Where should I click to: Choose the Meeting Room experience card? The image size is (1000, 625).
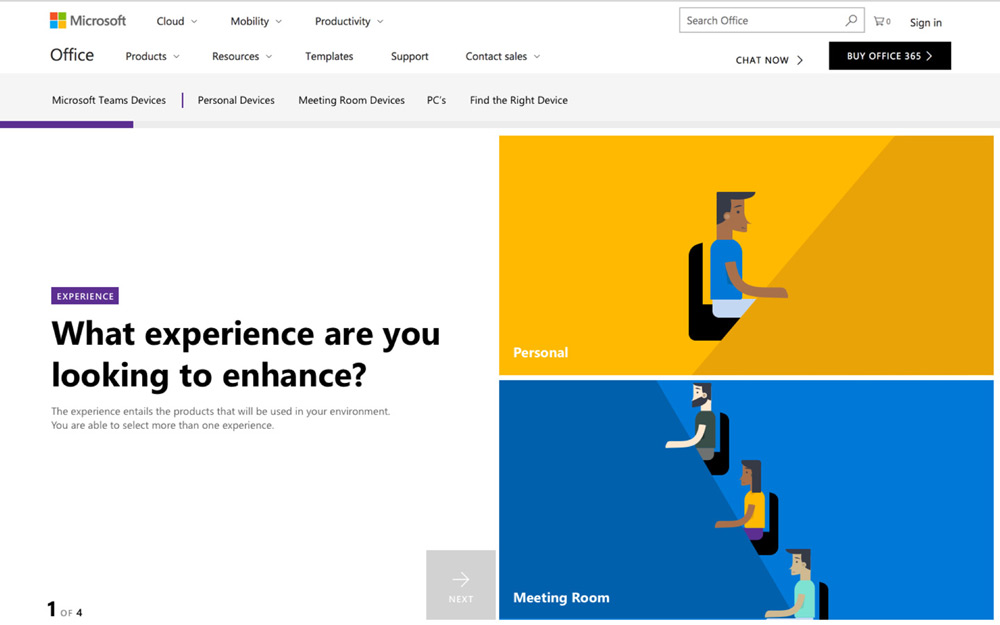pyautogui.click(x=746, y=500)
